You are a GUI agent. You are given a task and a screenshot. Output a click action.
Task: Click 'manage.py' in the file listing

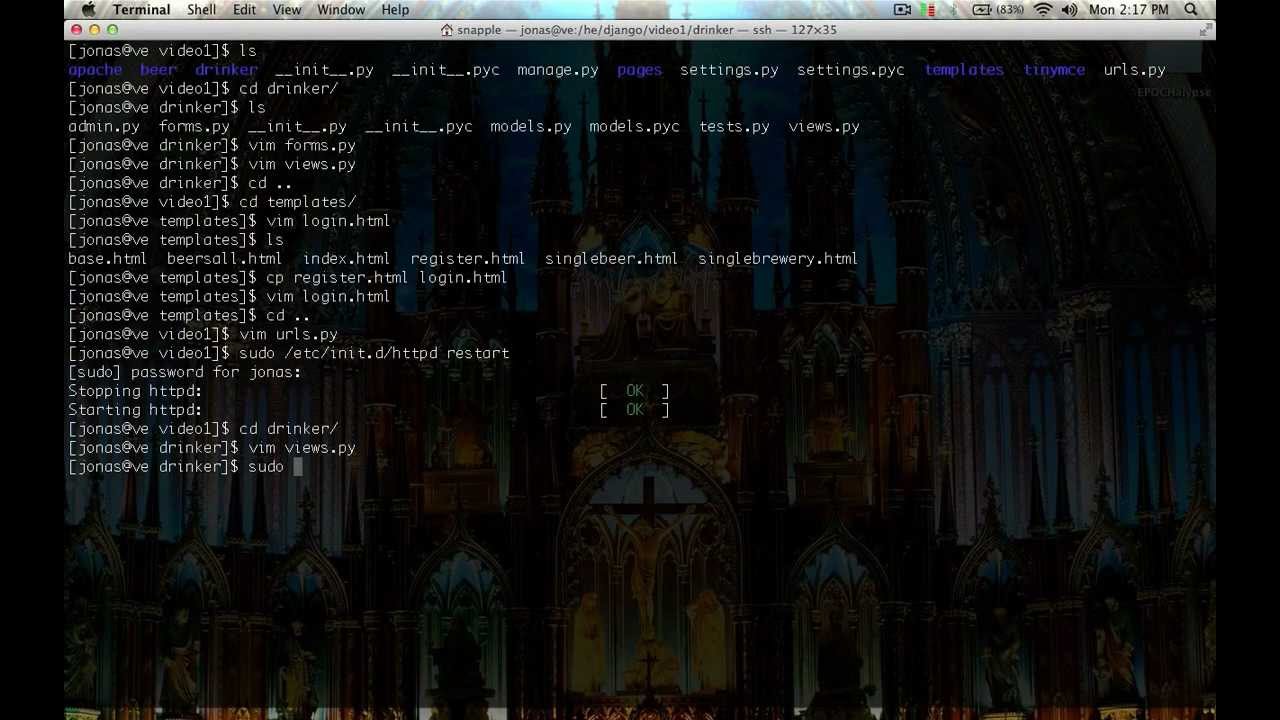tap(558, 70)
